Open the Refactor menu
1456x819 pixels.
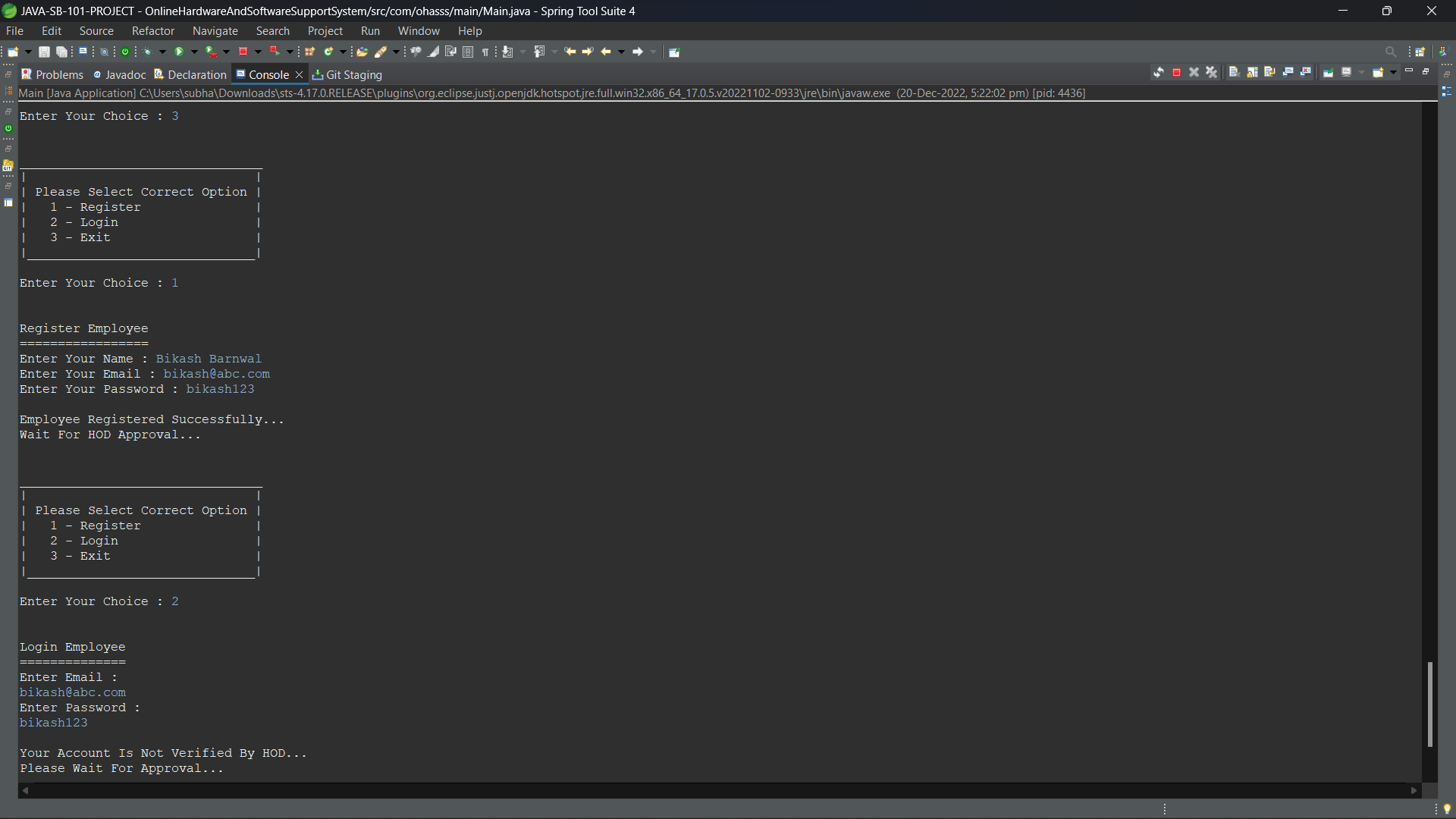pos(152,31)
